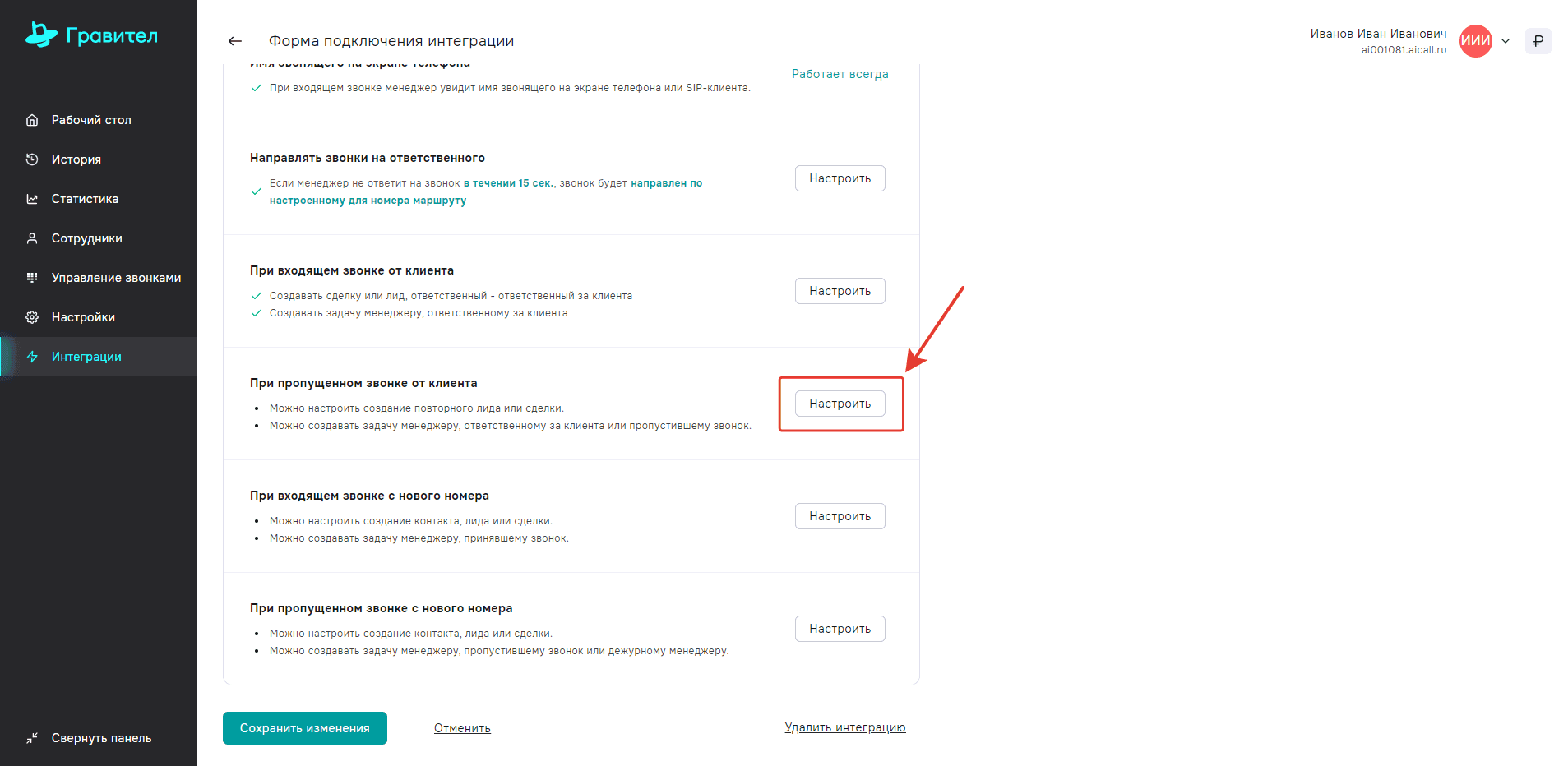Click the Гравител logo
This screenshot has width=1568, height=766.
pyautogui.click(x=91, y=35)
